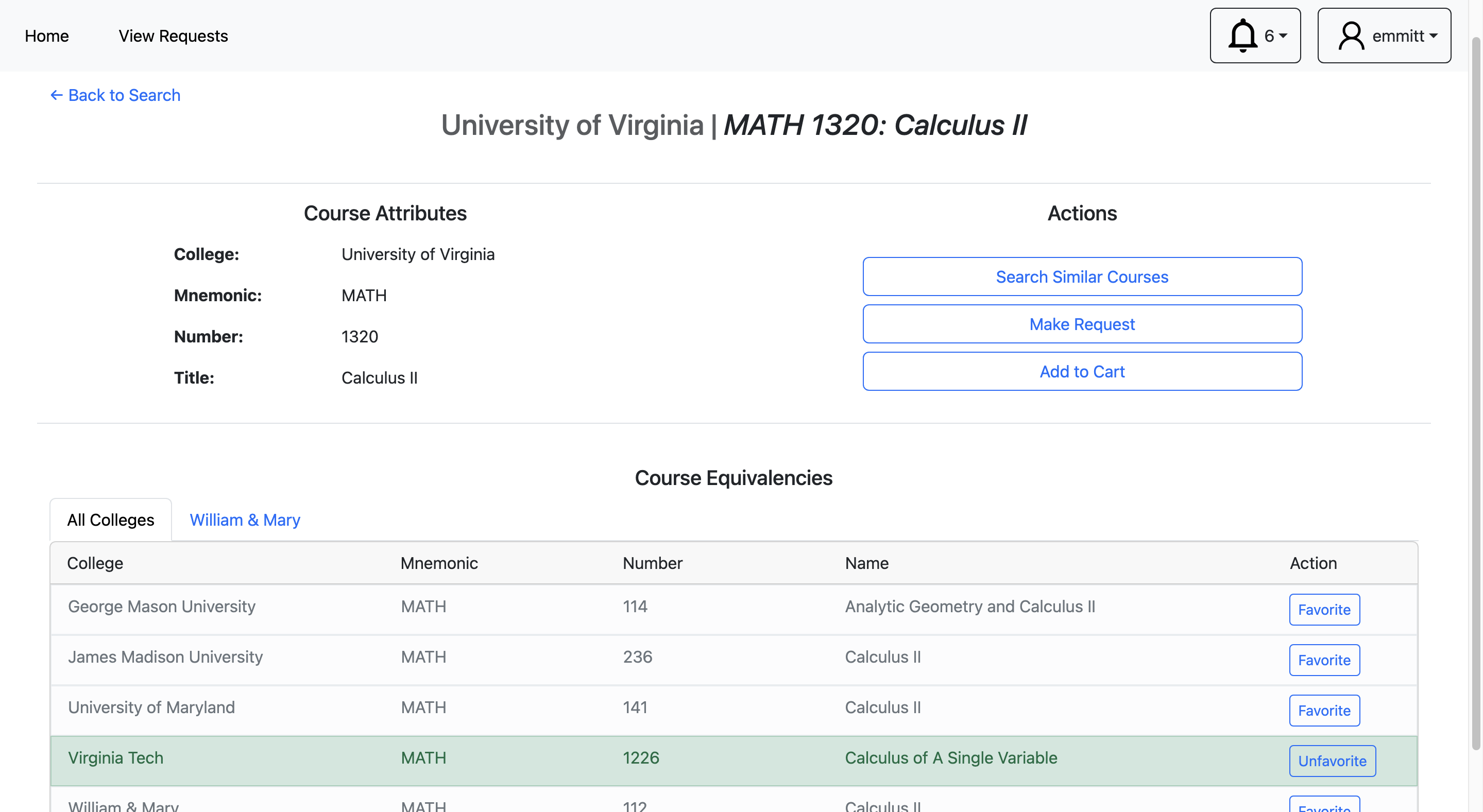Click course number 114
Viewport: 1483px width, 812px height.
635,607
